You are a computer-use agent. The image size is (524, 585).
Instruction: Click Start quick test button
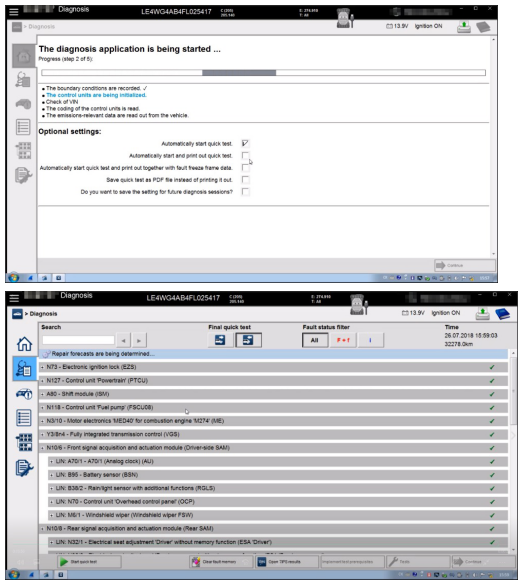[x=89, y=561]
